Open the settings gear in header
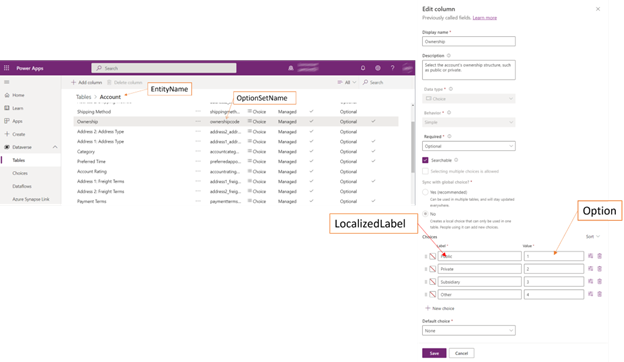Viewport: 624px width, 362px height. point(378,68)
